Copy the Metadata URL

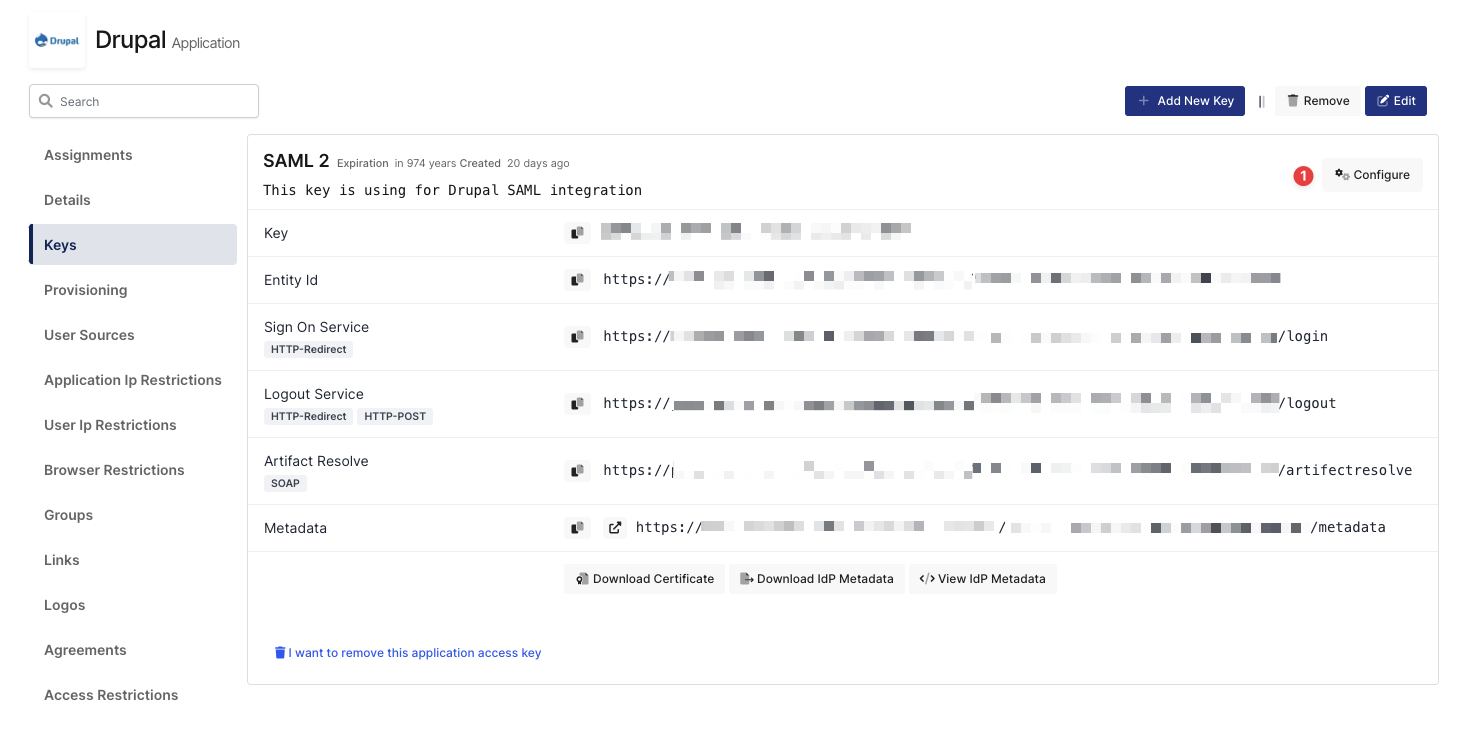pyautogui.click(x=577, y=527)
